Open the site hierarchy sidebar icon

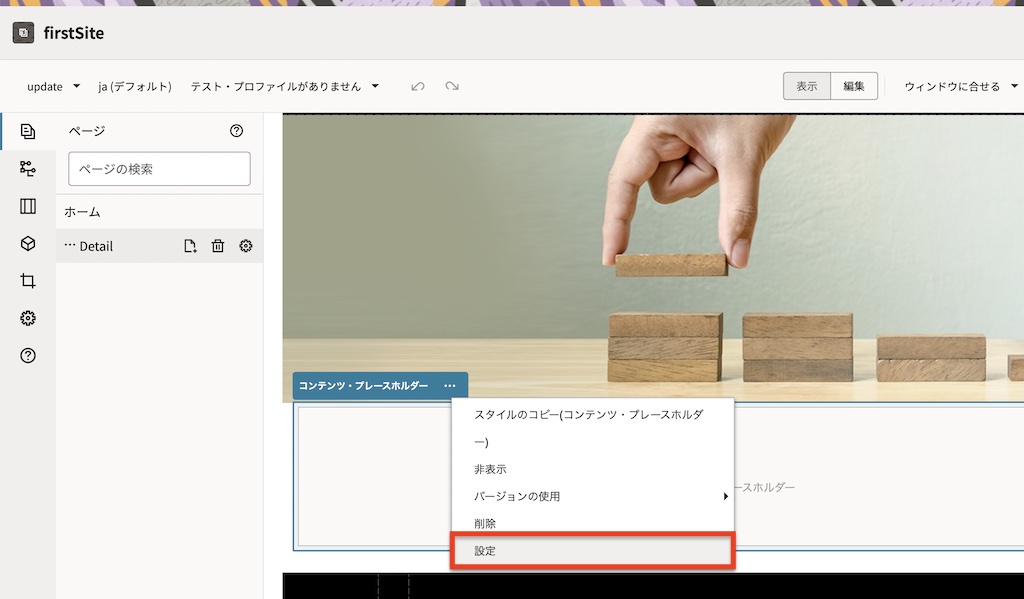point(26,168)
